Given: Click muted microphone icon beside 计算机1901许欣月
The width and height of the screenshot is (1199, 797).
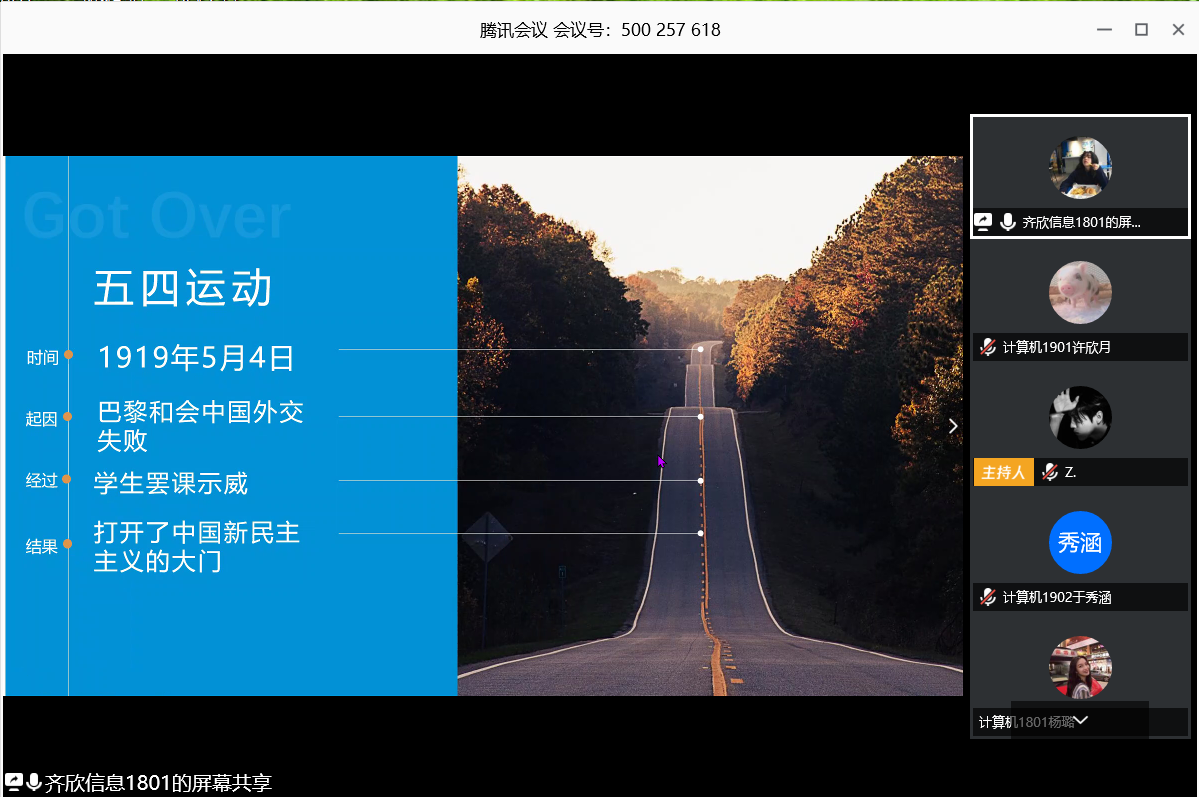Looking at the screenshot, I should [988, 347].
